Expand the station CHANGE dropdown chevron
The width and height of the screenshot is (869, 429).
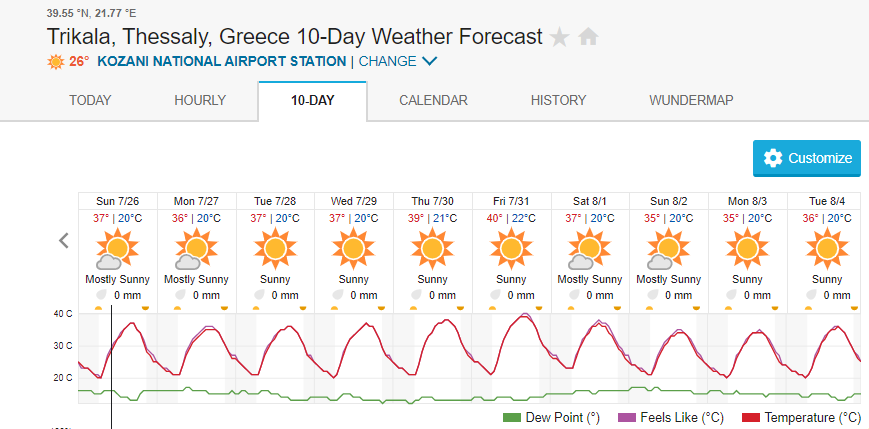click(x=430, y=62)
